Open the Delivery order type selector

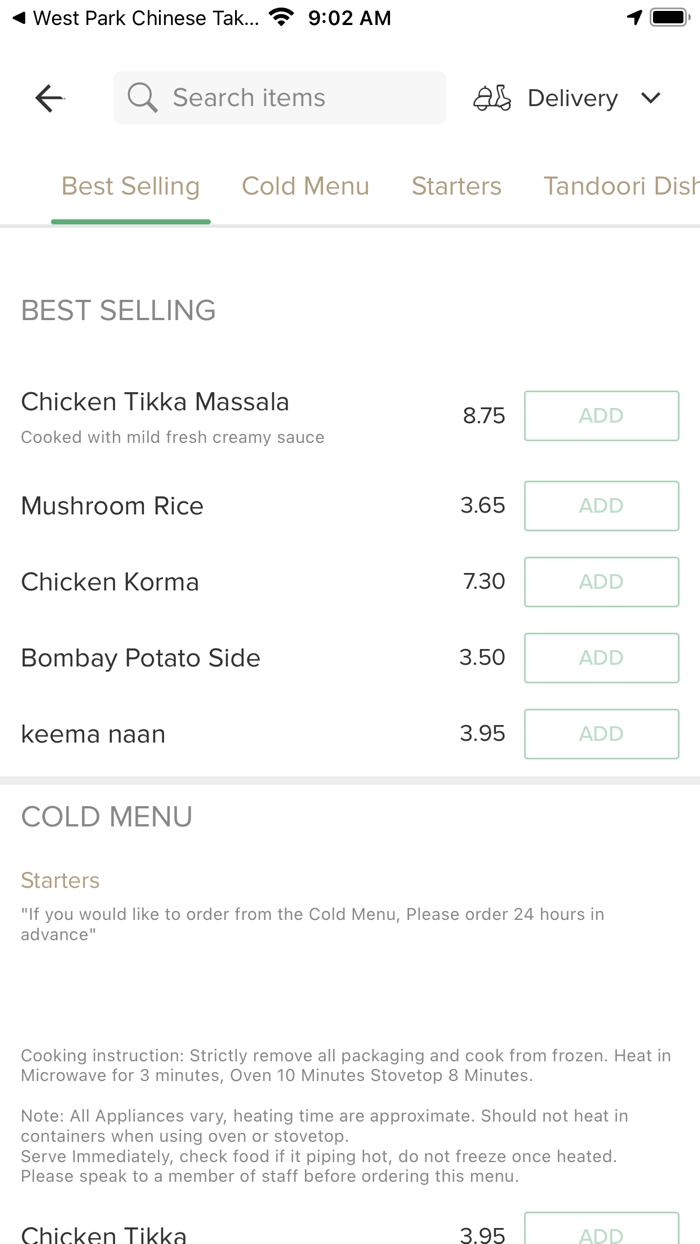point(572,98)
